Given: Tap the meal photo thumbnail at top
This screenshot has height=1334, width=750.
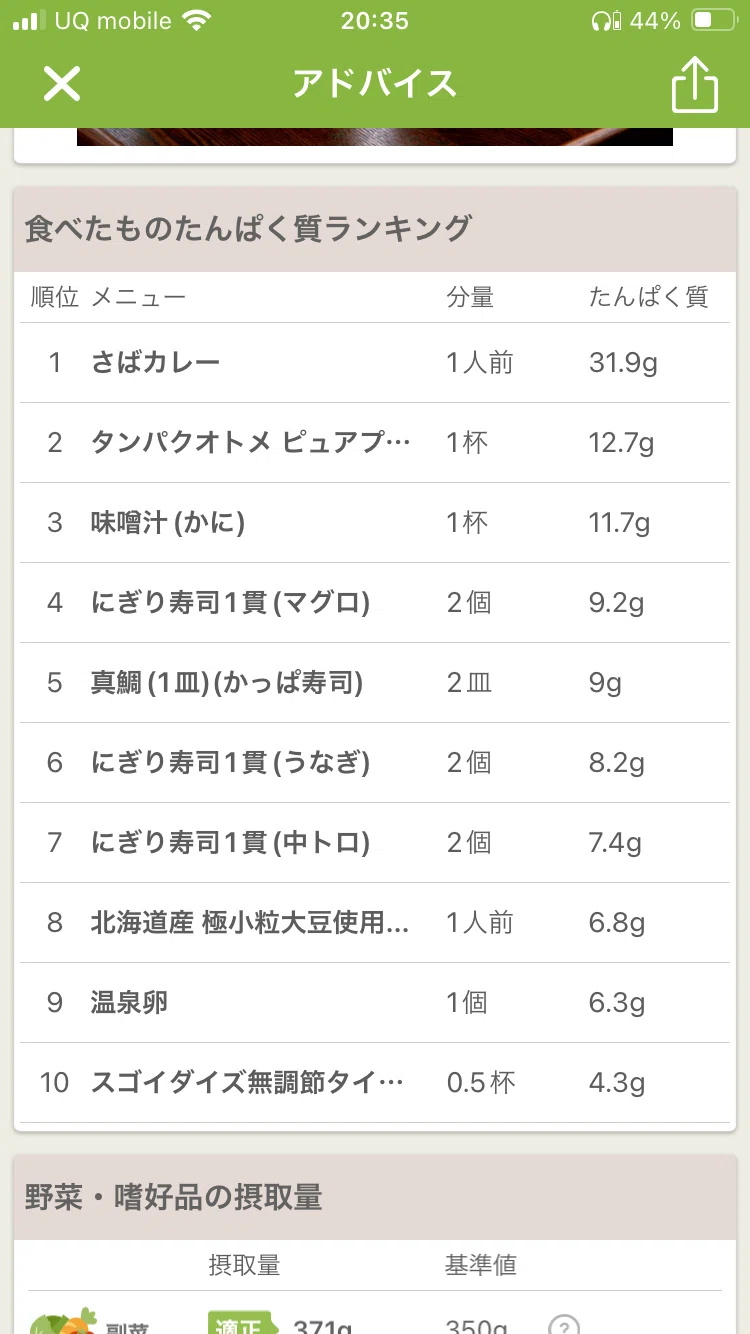Looking at the screenshot, I should pos(375,137).
